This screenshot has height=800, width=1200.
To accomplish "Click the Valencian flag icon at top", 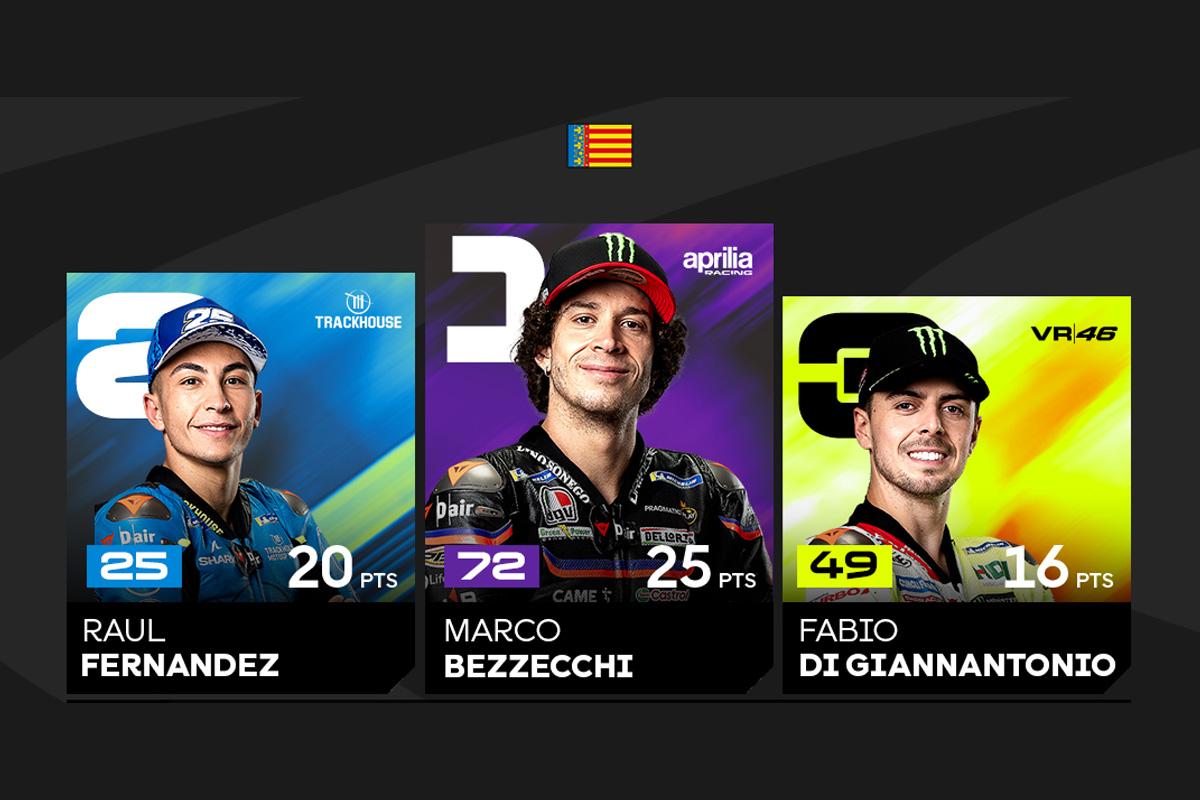I will point(600,145).
